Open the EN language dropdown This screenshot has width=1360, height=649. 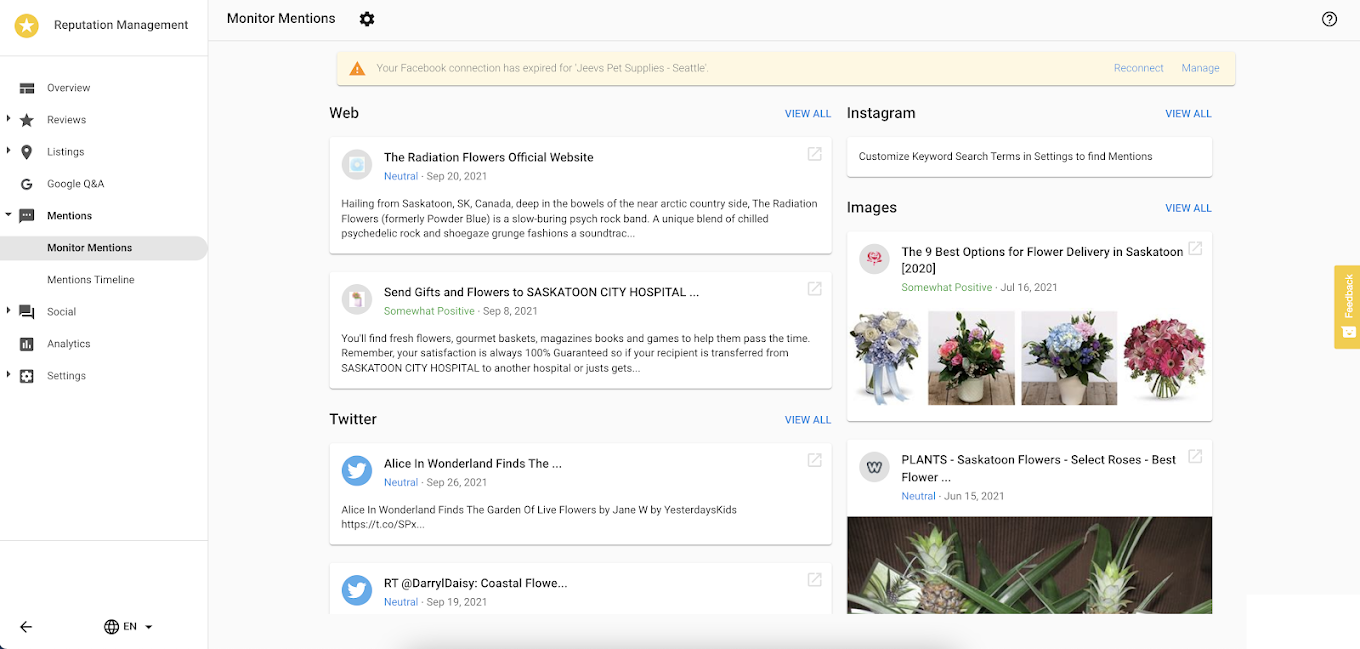(x=129, y=627)
